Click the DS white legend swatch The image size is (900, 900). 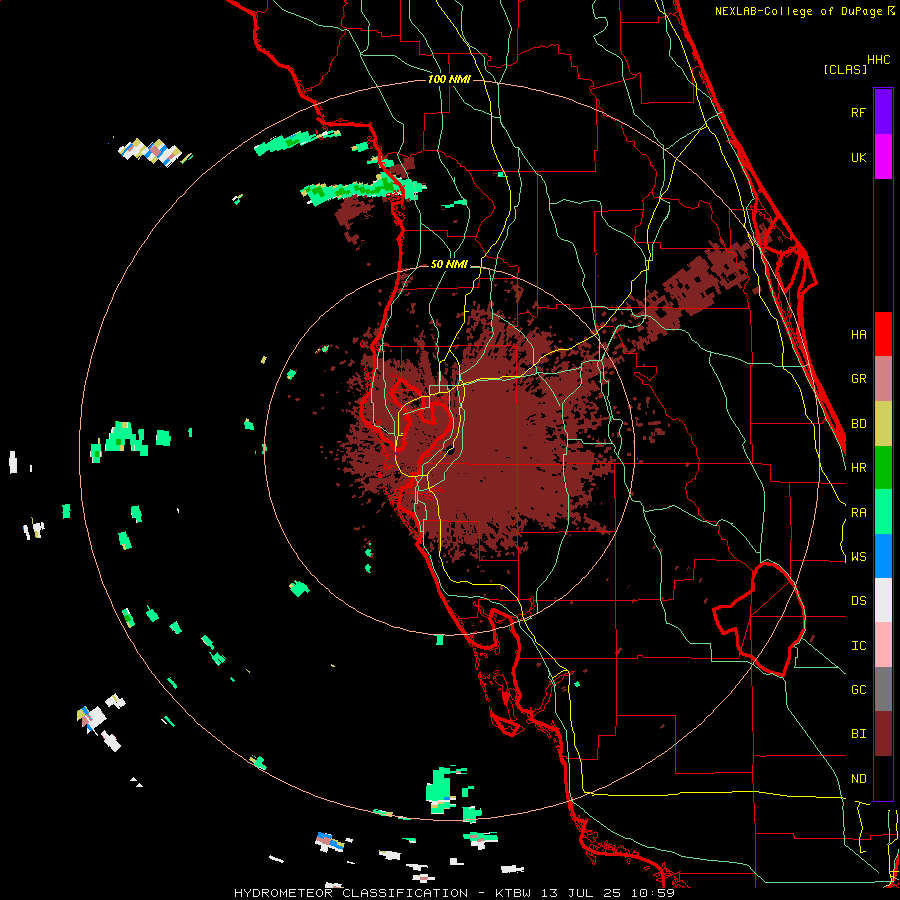point(883,600)
